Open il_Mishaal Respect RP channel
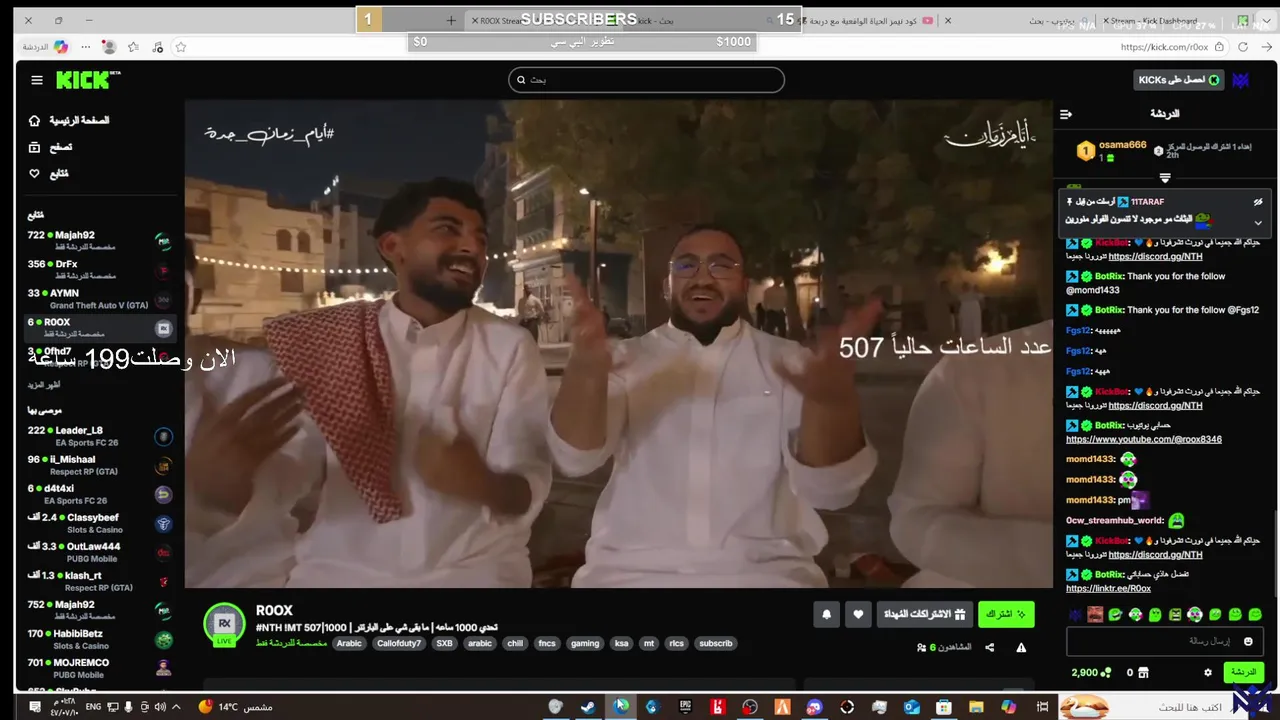The height and width of the screenshot is (720, 1280). [100, 465]
